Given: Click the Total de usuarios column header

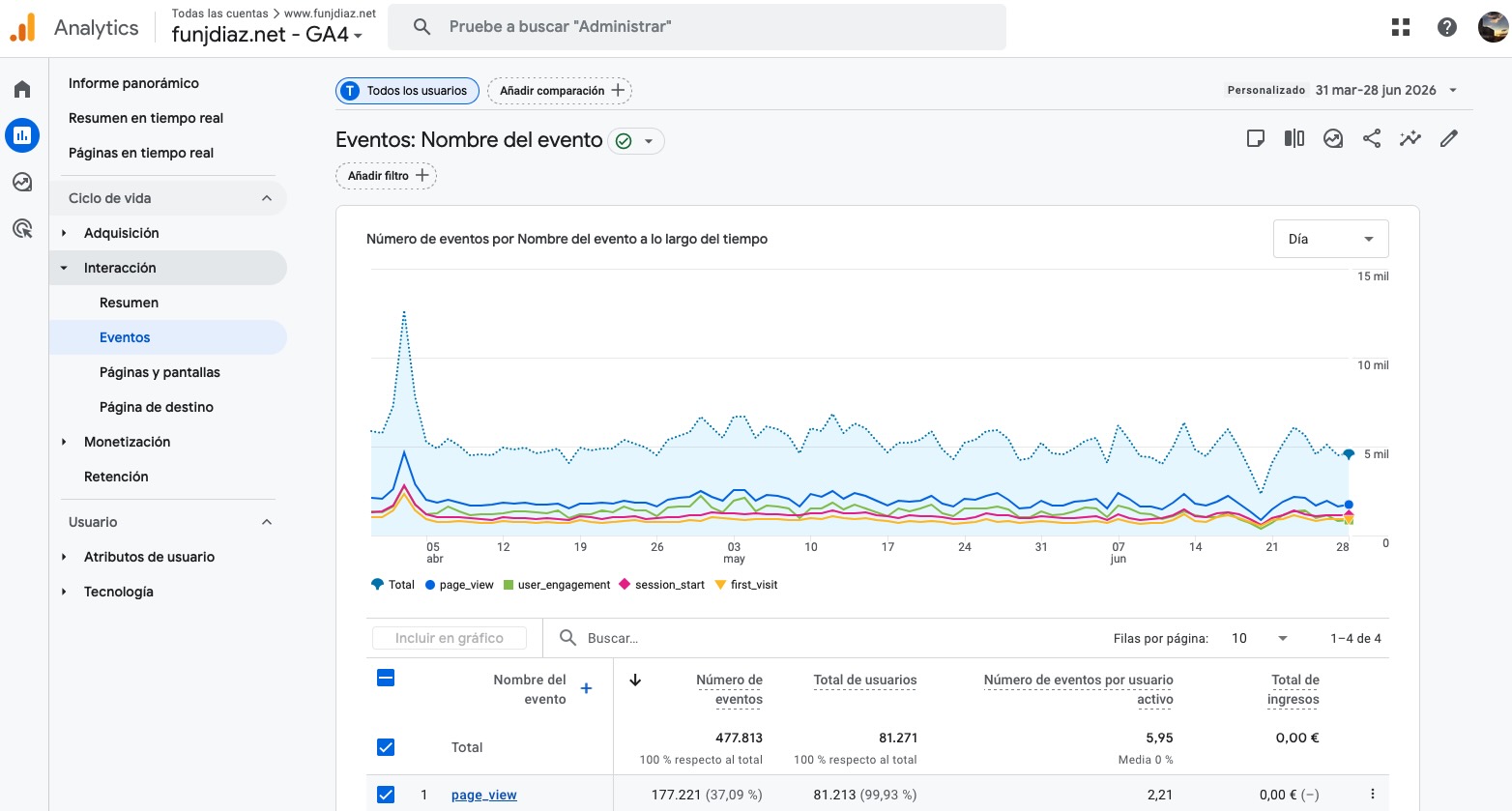Looking at the screenshot, I should (865, 680).
